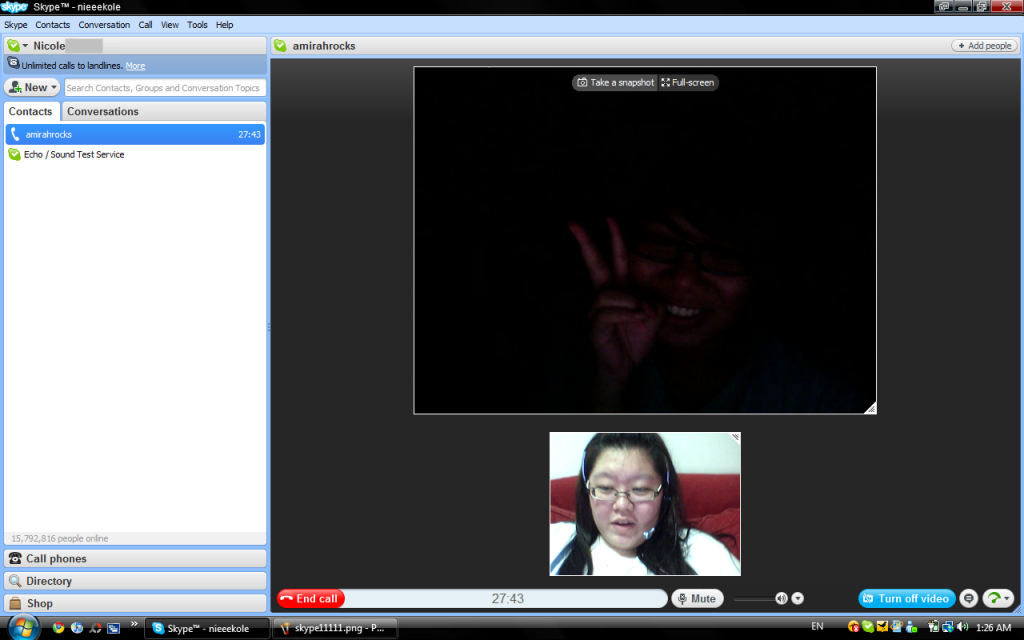The height and width of the screenshot is (640, 1024).
Task: Click the remote video feed
Action: click(645, 240)
